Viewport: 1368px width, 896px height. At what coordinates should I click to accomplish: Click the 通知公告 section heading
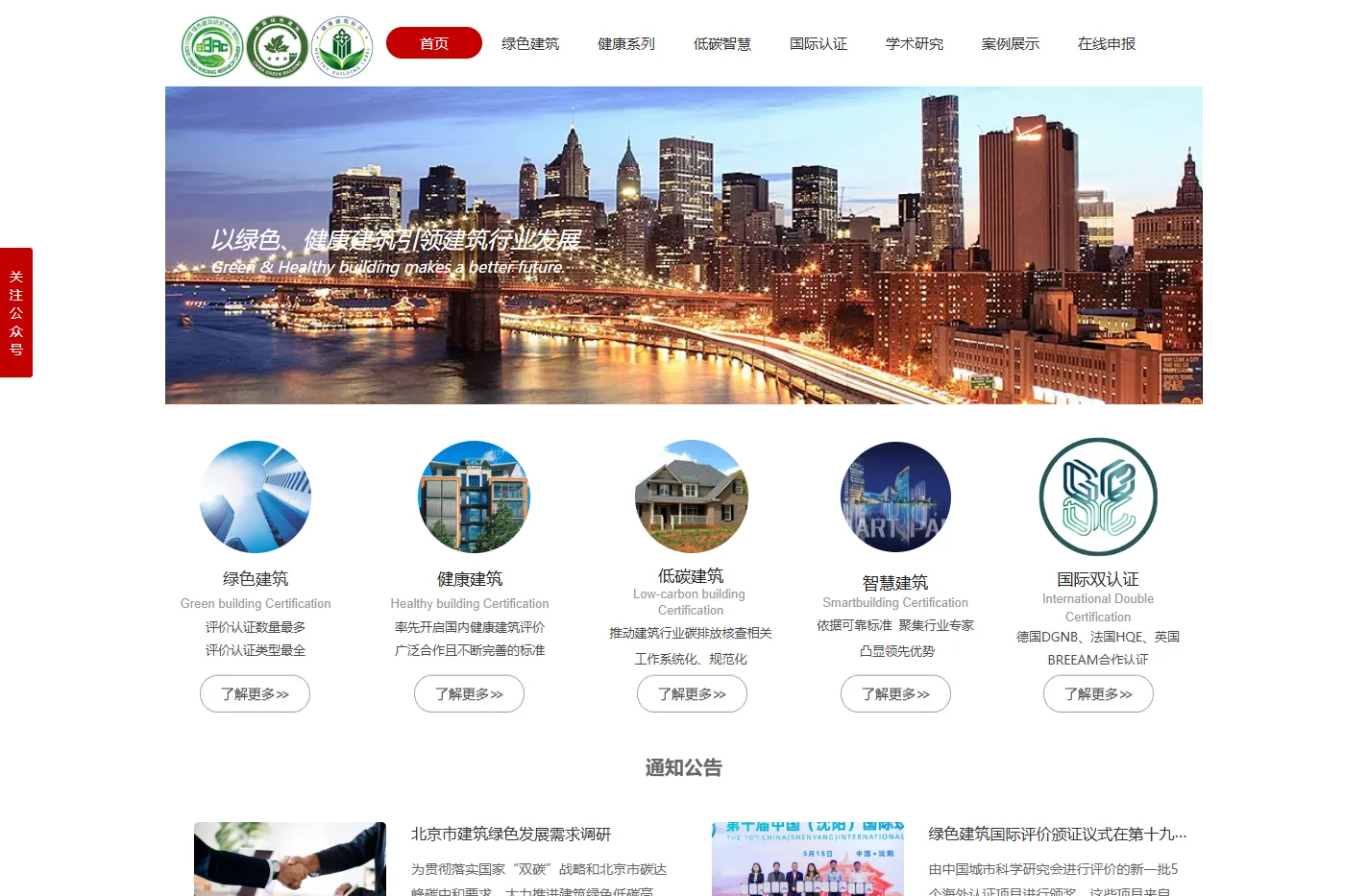(684, 767)
